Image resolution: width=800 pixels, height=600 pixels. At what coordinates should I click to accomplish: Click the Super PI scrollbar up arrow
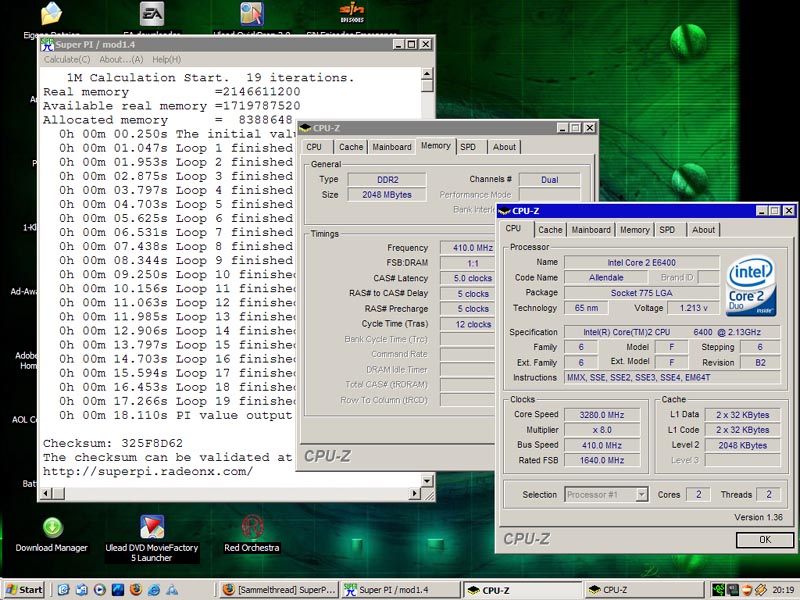coord(427,74)
